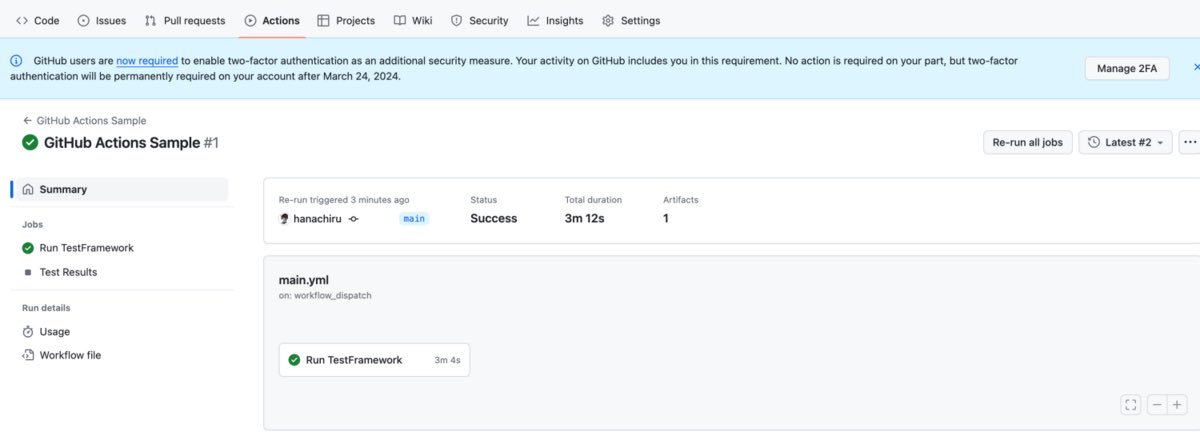1200x436 pixels.
Task: Click the file icon next to Workflow file
Action: (28, 355)
